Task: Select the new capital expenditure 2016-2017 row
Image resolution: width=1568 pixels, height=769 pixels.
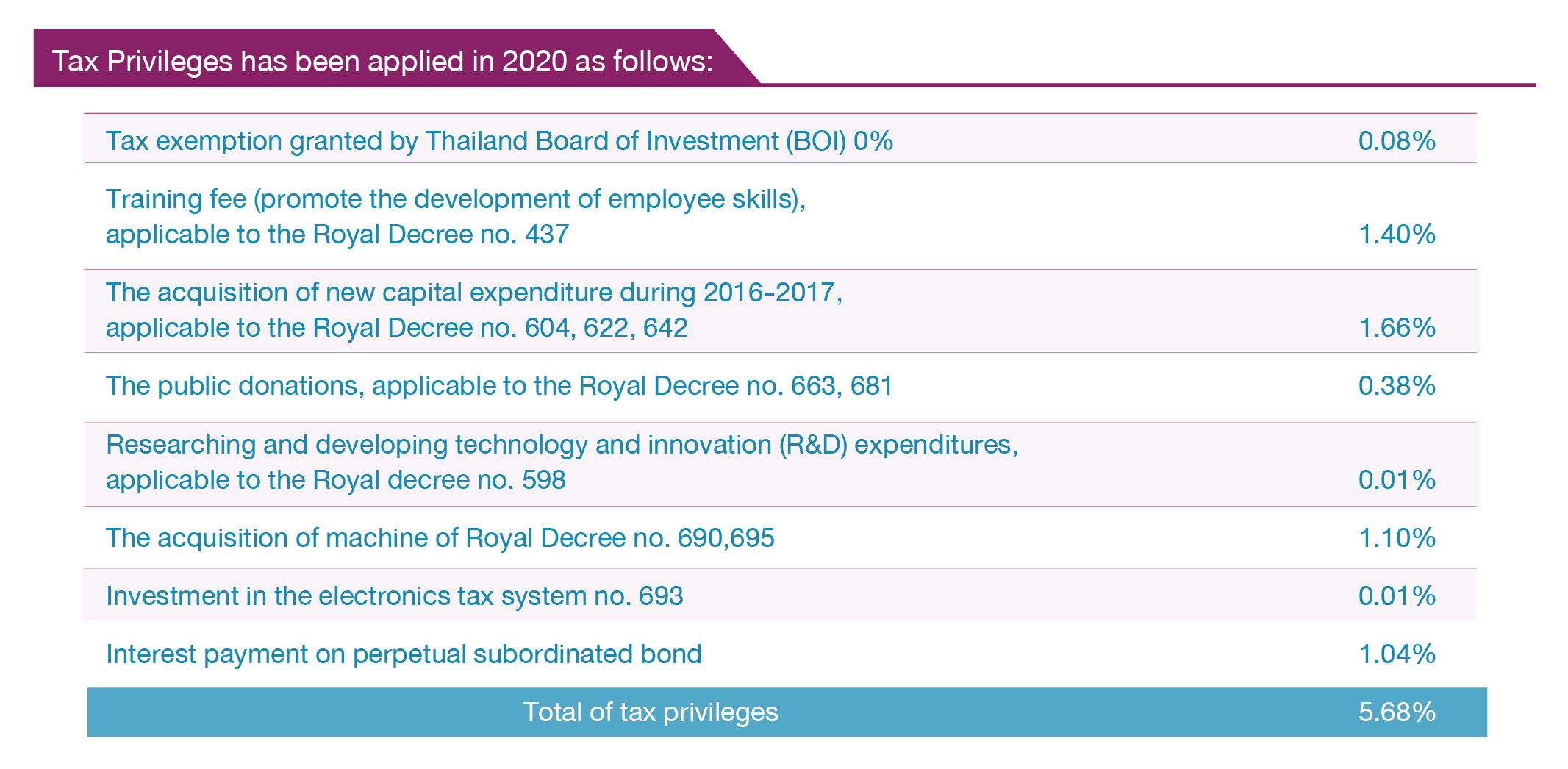Action: pyautogui.click(x=780, y=311)
